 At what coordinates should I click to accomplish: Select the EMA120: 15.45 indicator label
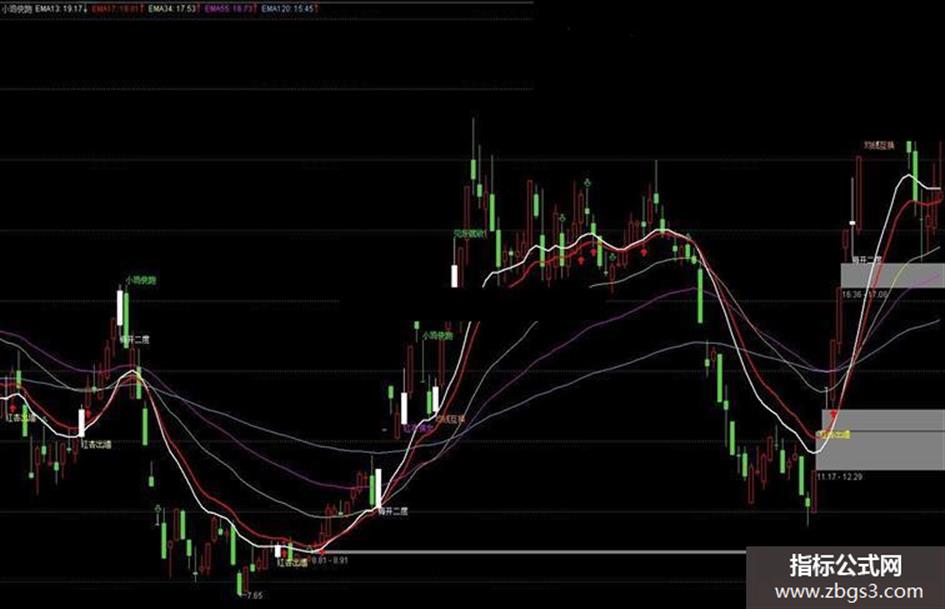(x=290, y=9)
